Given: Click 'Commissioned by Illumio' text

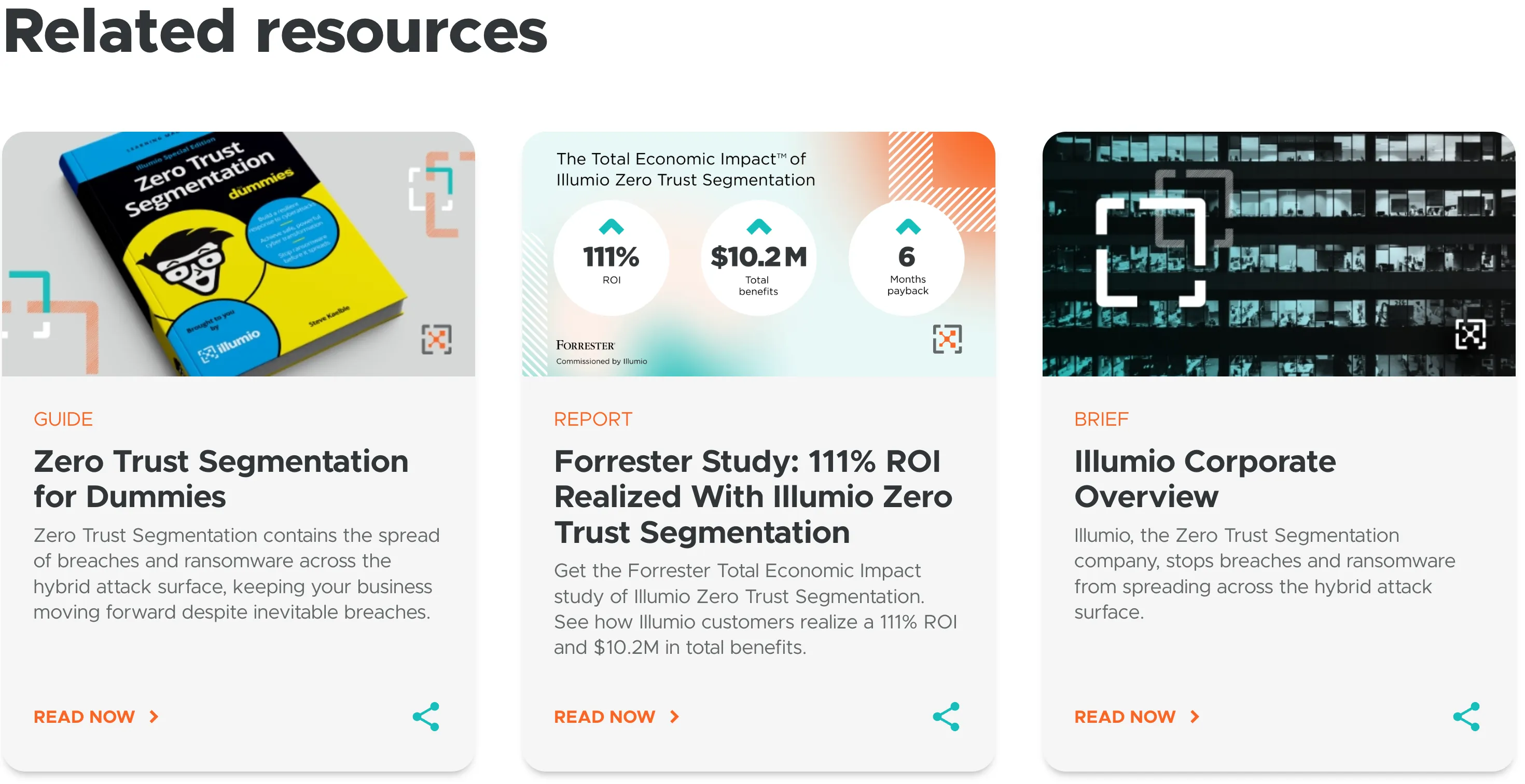Looking at the screenshot, I should (x=602, y=361).
